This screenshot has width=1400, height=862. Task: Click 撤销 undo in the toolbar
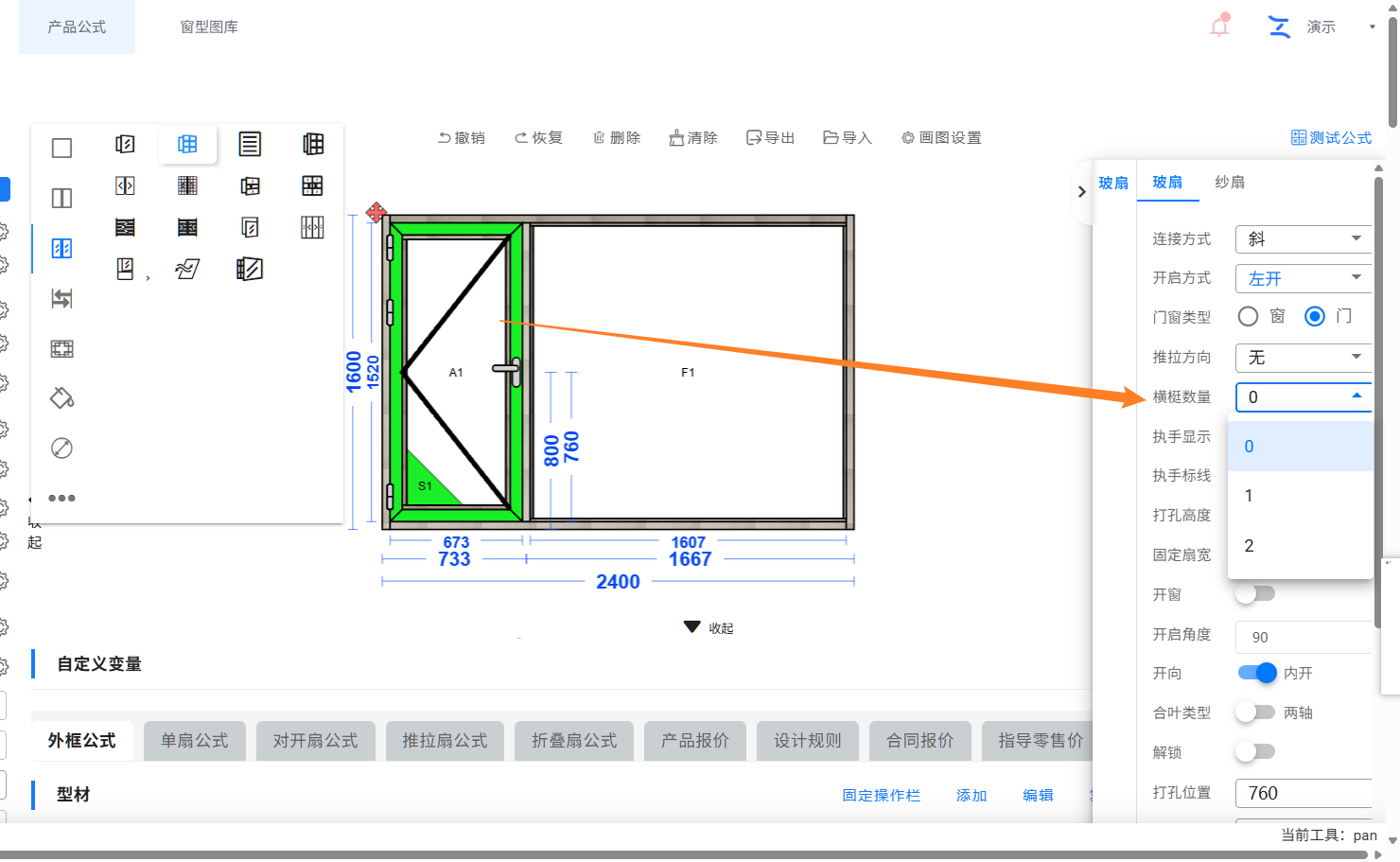click(462, 137)
